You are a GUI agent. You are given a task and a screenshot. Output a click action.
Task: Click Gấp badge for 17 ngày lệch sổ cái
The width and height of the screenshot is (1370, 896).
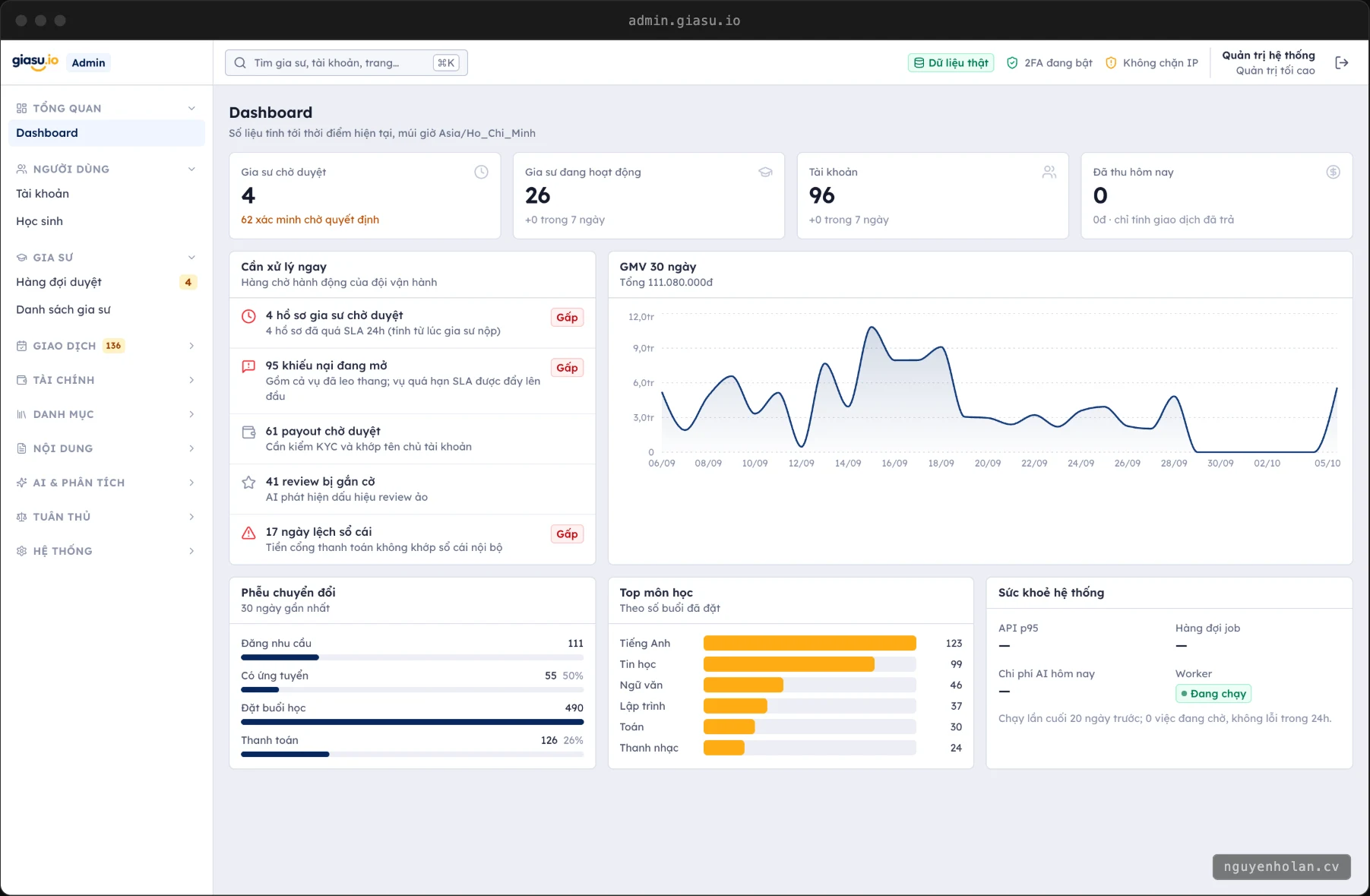(x=567, y=533)
